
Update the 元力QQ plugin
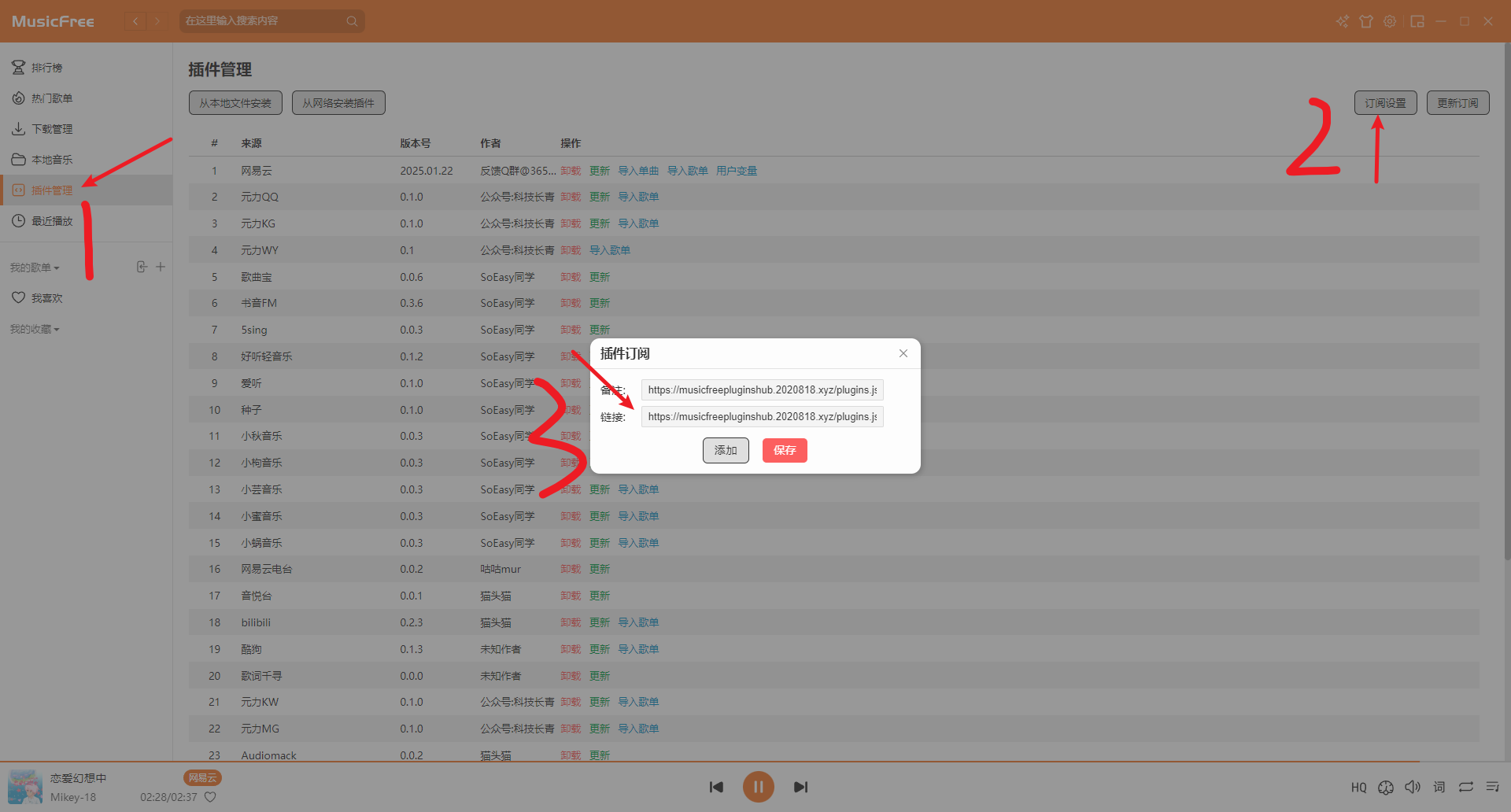[600, 197]
